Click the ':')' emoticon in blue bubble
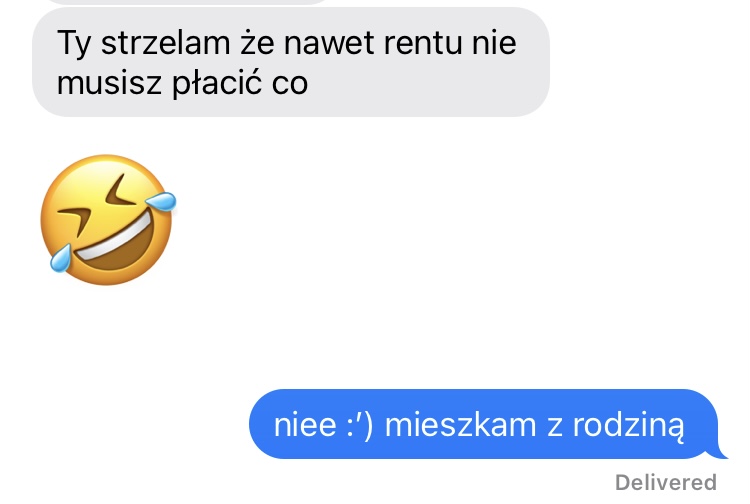This screenshot has width=750, height=504. point(359,425)
